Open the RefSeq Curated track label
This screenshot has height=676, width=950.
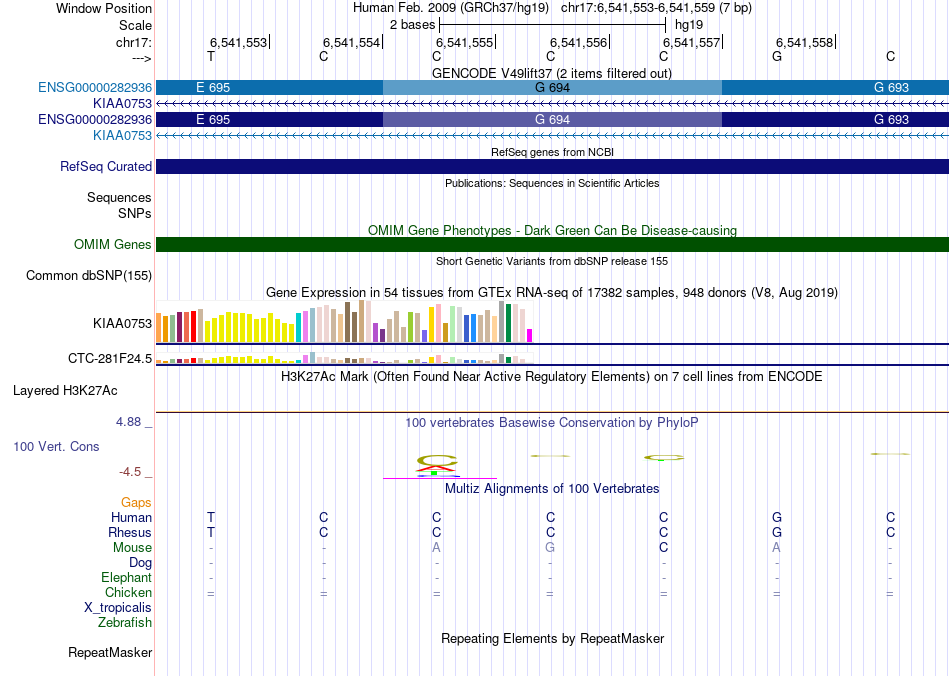pos(106,167)
